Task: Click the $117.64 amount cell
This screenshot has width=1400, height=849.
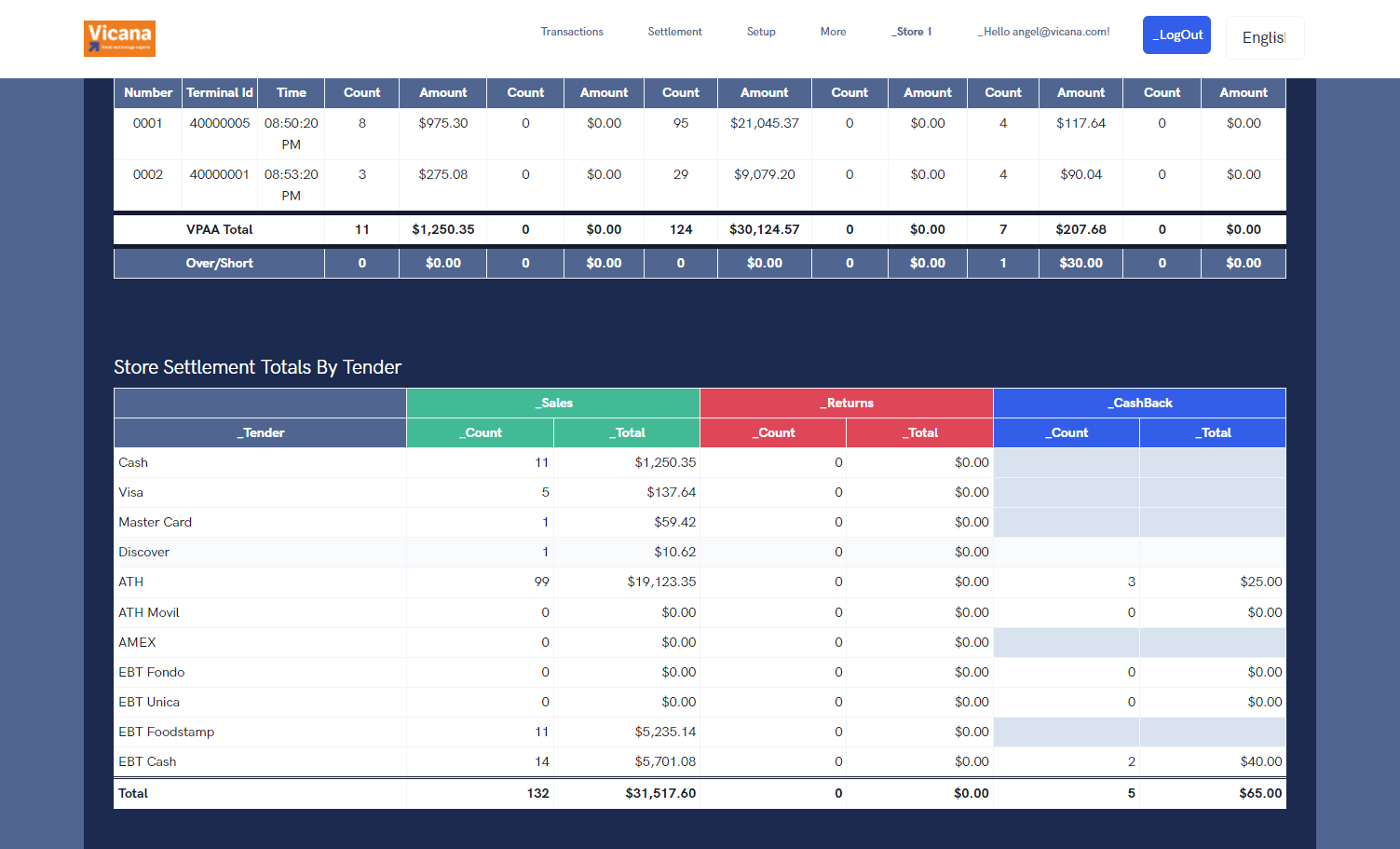Action: [x=1081, y=123]
